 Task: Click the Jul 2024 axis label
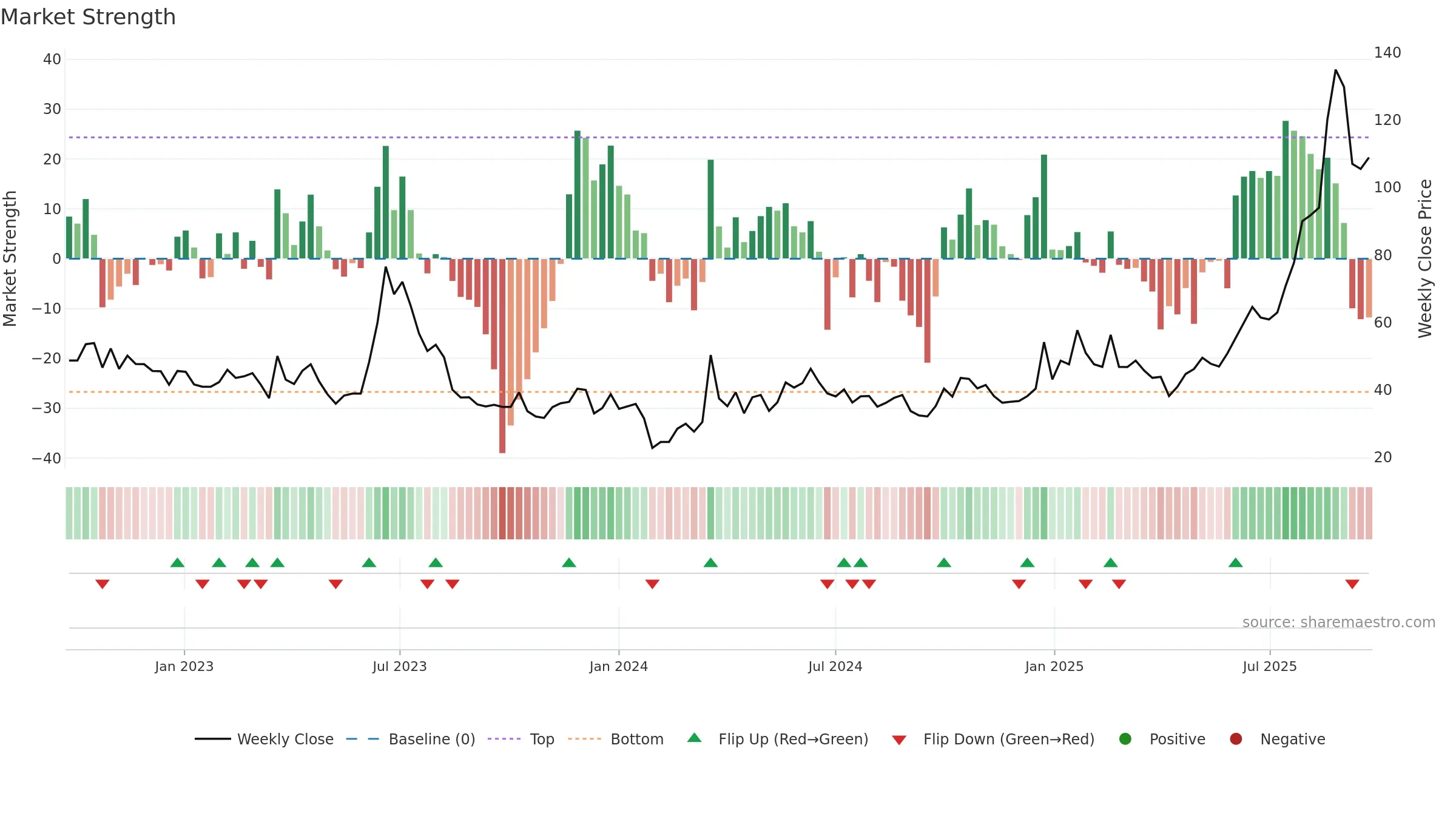click(x=835, y=666)
